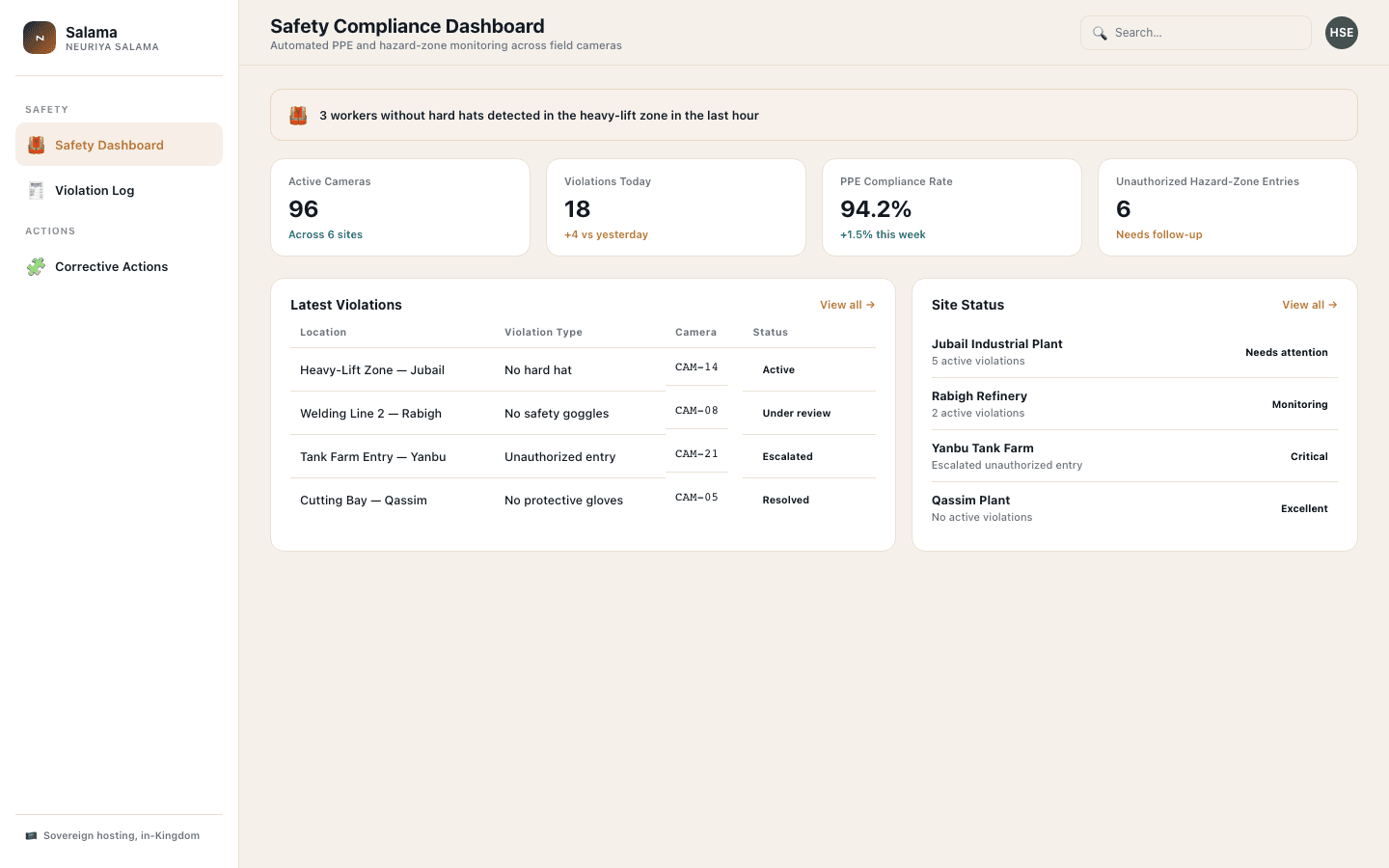Go to Violation Log page
This screenshot has width=1389, height=868.
click(x=119, y=190)
